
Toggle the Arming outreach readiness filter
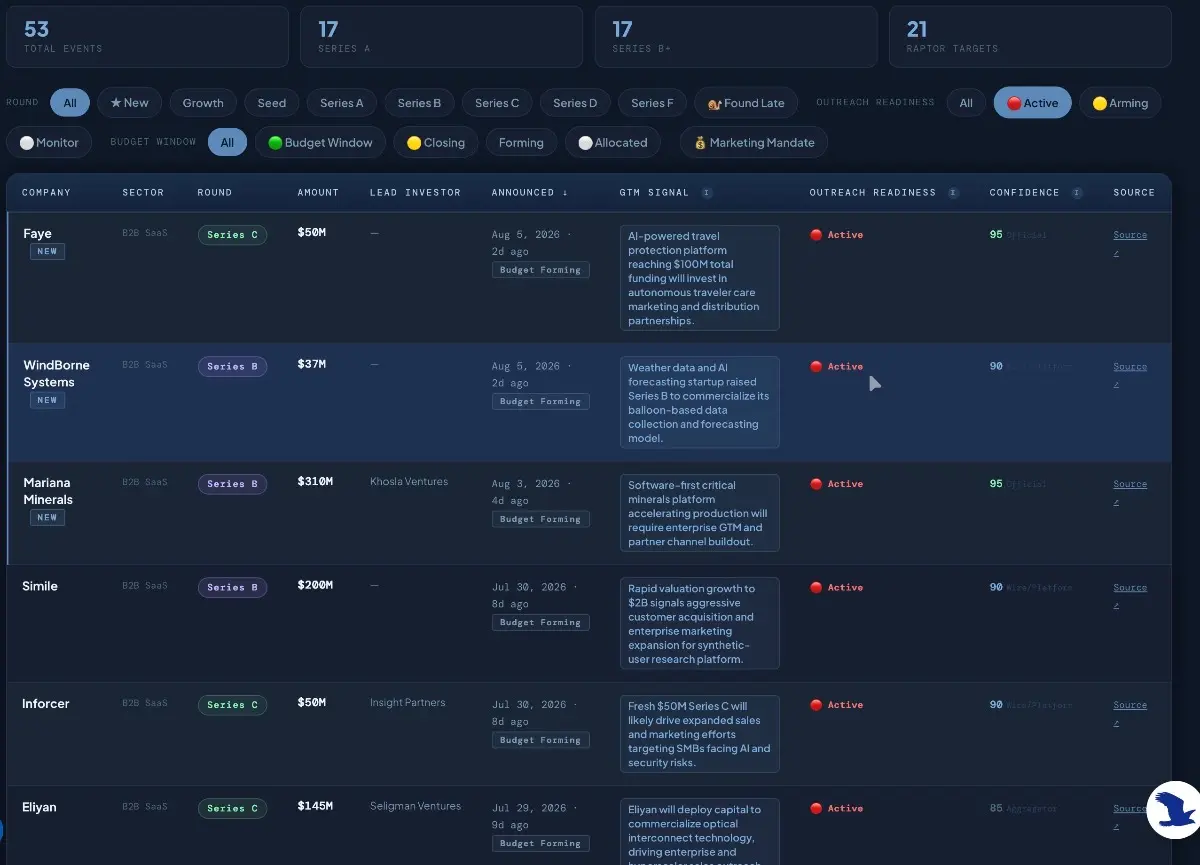[1120, 103]
